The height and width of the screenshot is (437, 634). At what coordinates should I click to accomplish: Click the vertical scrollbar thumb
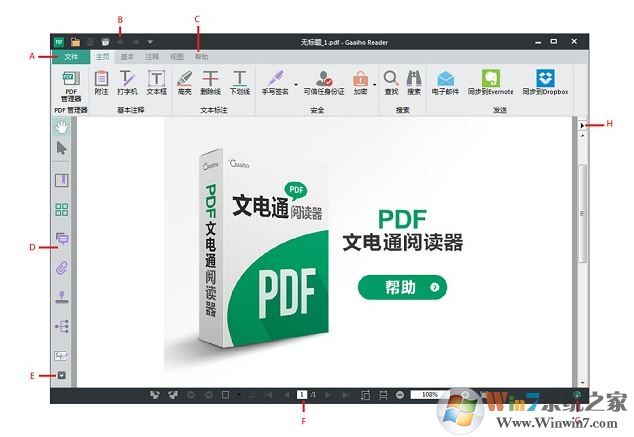(x=582, y=213)
